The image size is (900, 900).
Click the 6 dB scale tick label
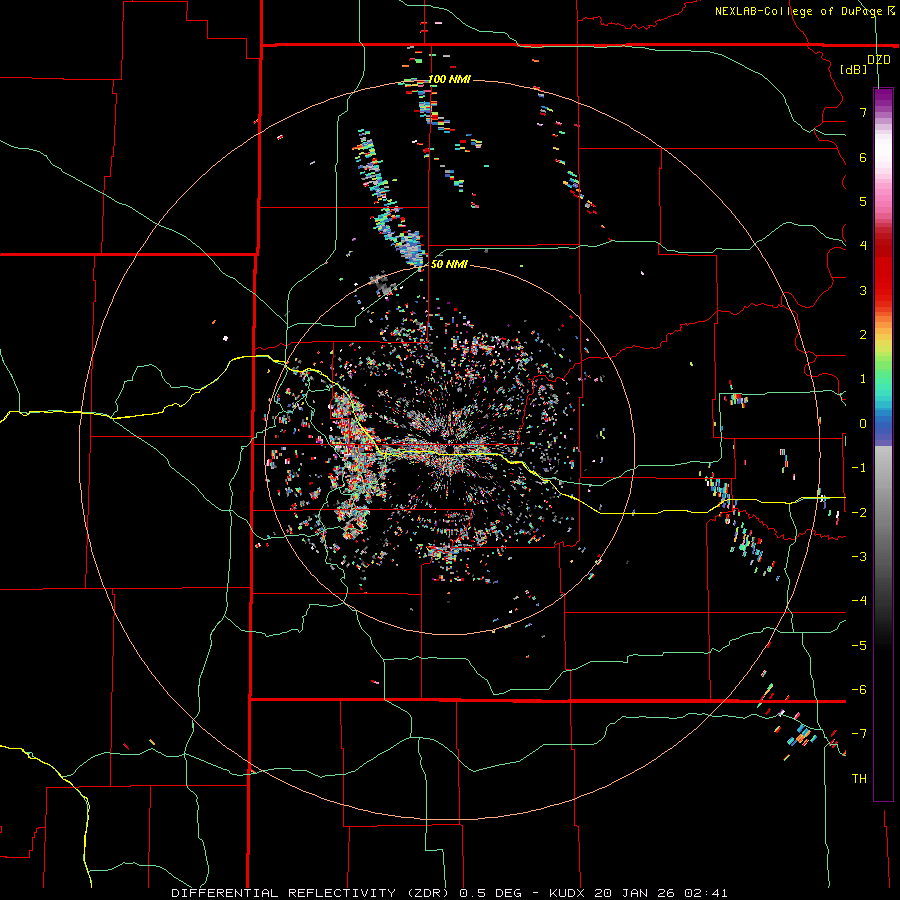pos(863,157)
